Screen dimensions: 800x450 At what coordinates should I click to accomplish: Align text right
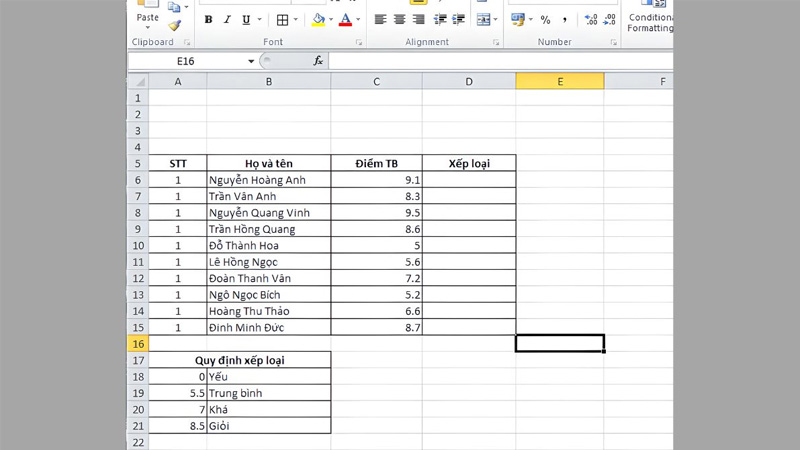tap(418, 19)
